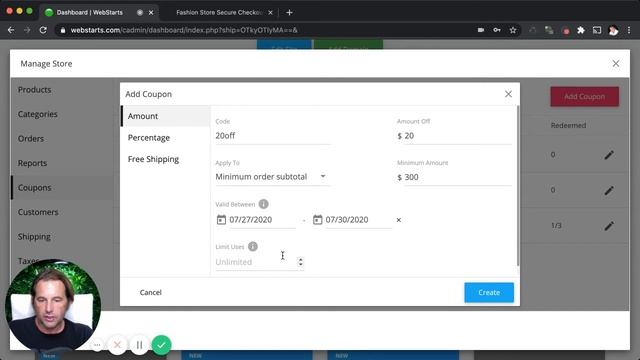
Task: Close the Fashion Store Secure Checkout tab
Action: click(270, 13)
